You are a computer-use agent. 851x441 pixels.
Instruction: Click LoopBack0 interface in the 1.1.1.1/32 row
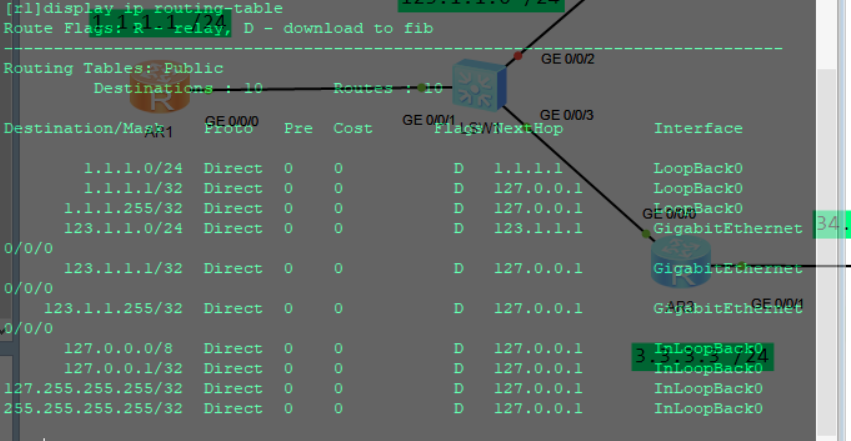coord(698,189)
